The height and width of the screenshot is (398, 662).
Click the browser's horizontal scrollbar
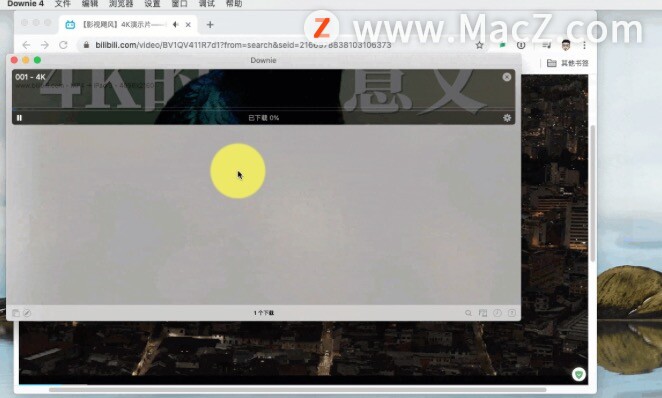(x=298, y=390)
